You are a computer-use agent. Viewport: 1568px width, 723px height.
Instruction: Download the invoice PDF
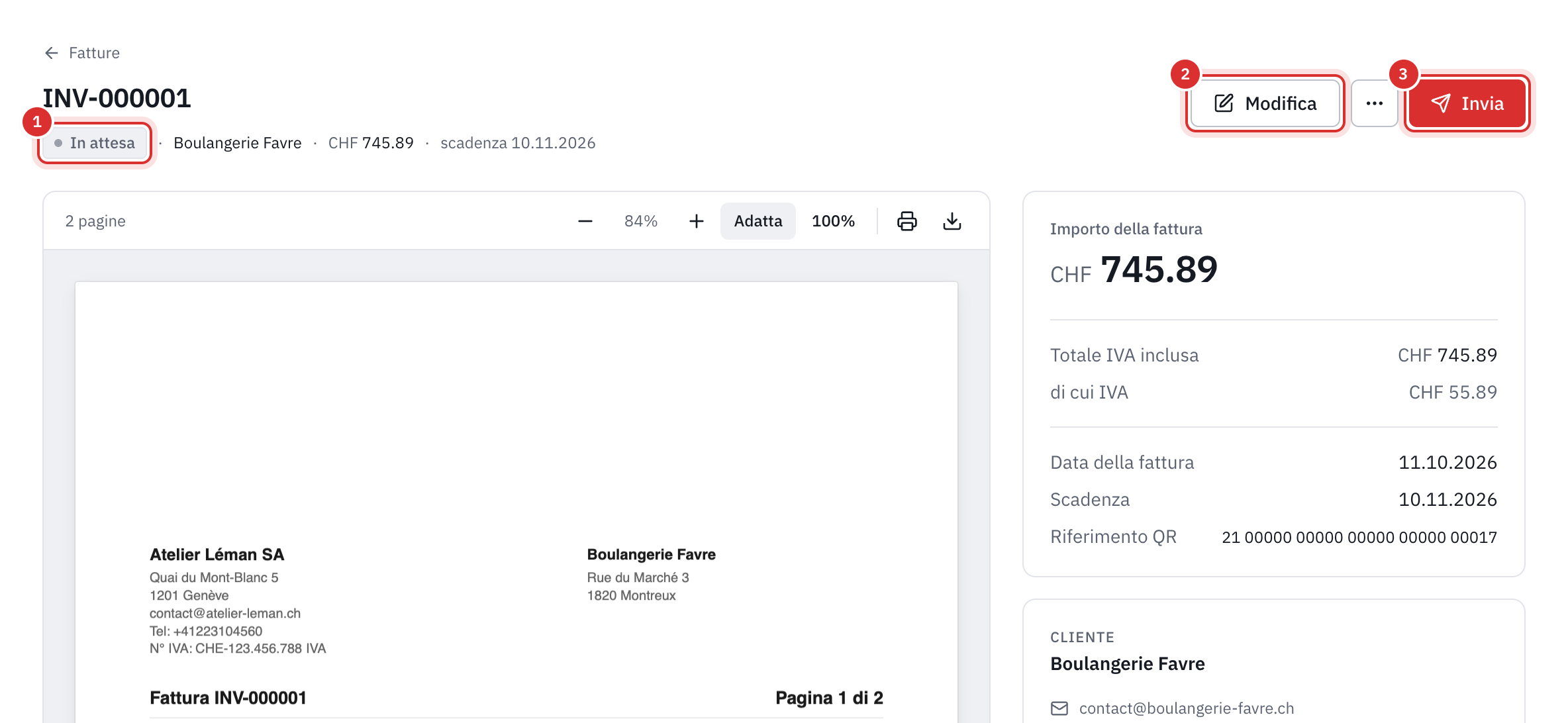pos(952,221)
